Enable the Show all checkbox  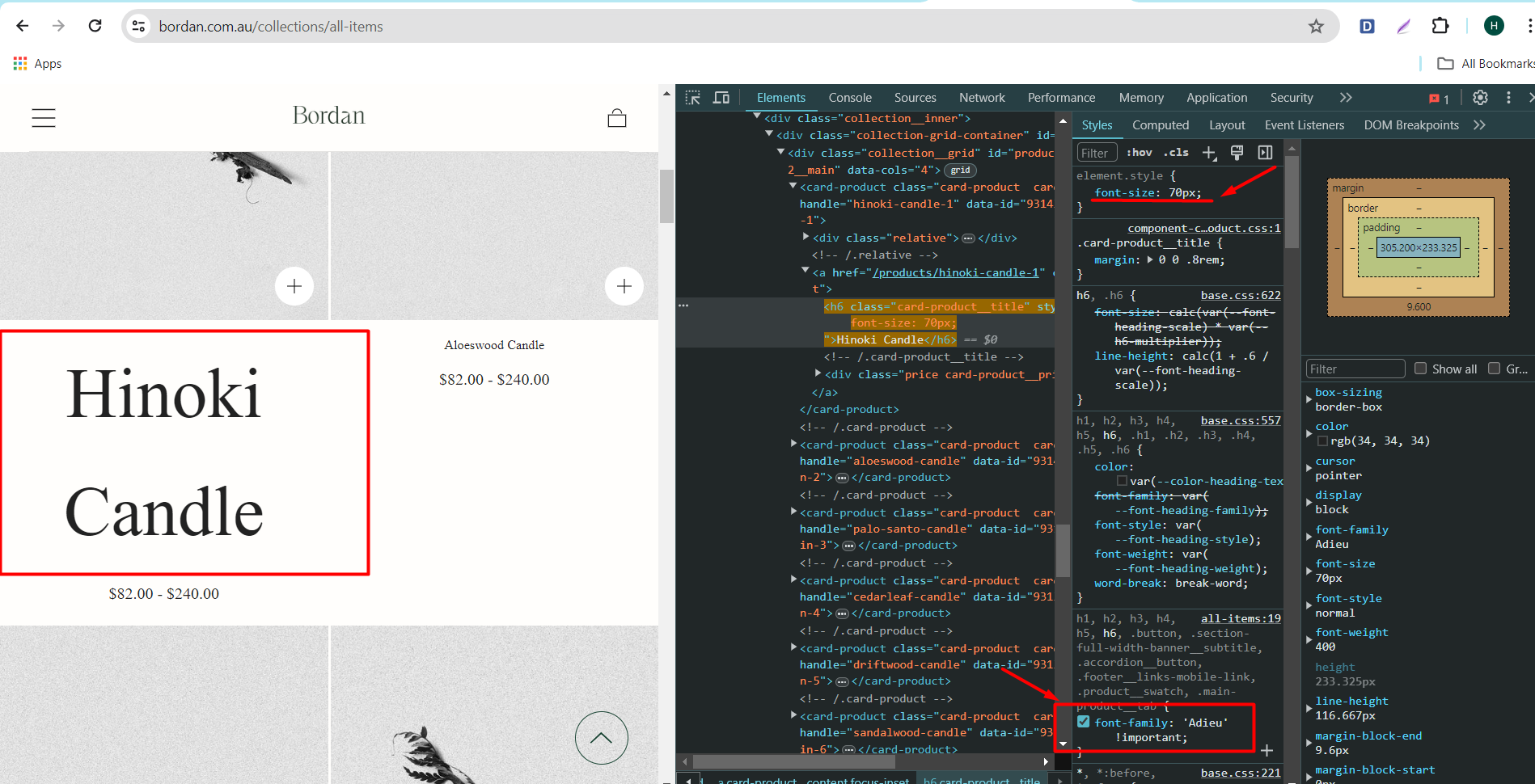tap(1420, 369)
